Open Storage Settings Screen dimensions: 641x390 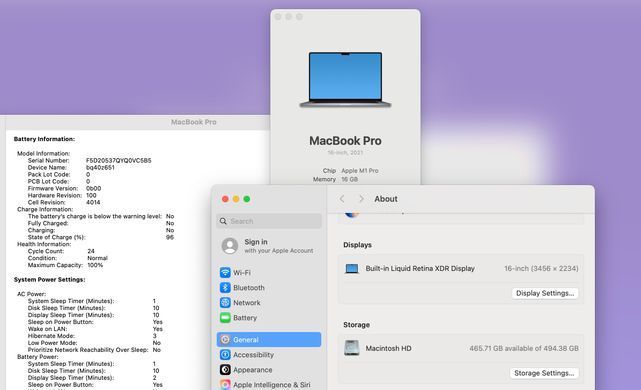tap(544, 373)
